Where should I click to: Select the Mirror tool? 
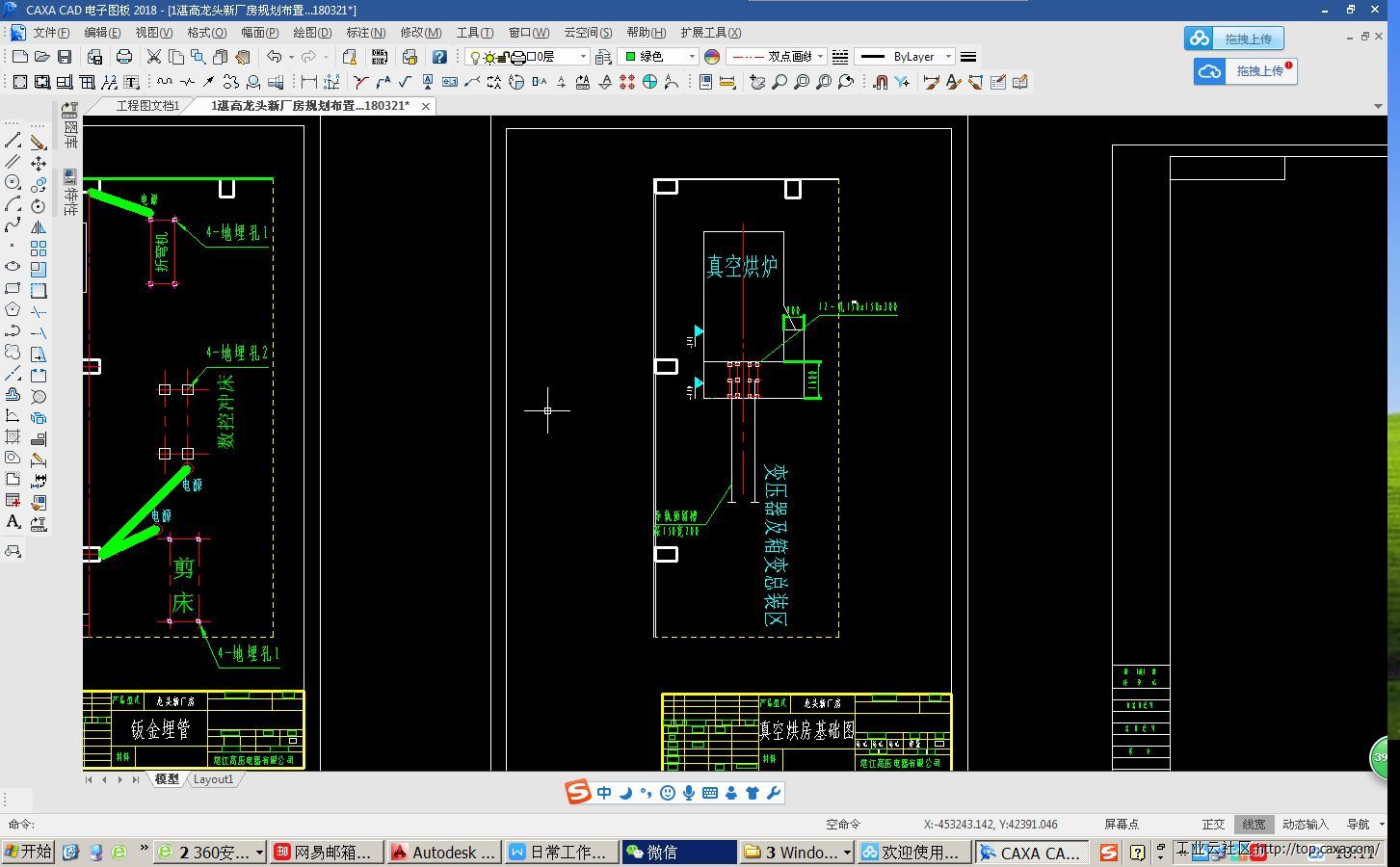pos(39,227)
